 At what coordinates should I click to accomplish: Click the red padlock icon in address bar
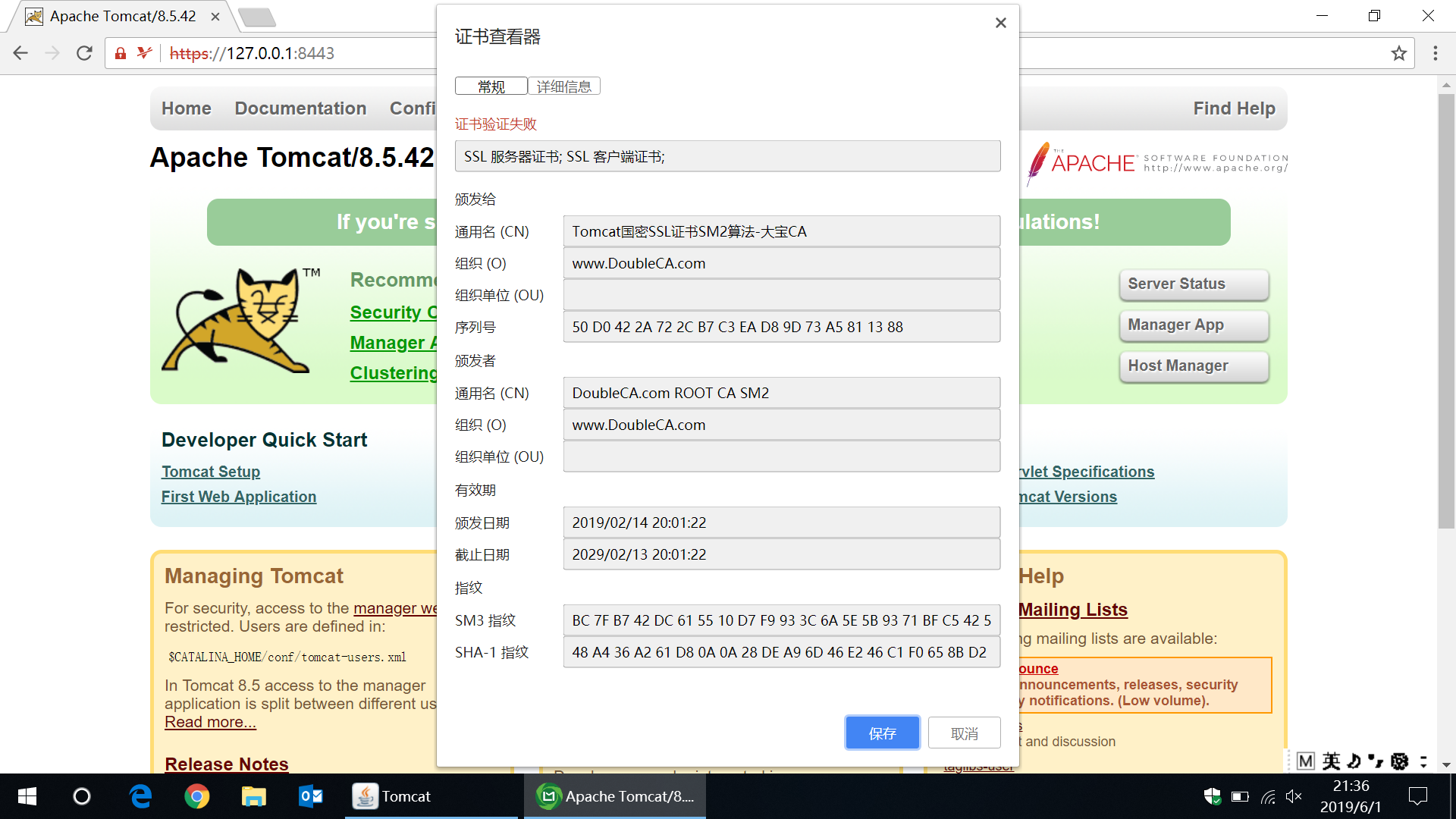(120, 53)
